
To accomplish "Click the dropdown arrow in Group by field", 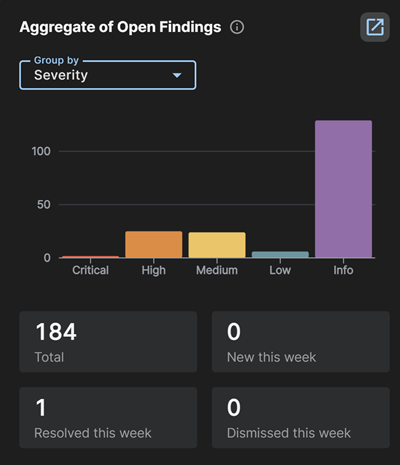I will 177,75.
